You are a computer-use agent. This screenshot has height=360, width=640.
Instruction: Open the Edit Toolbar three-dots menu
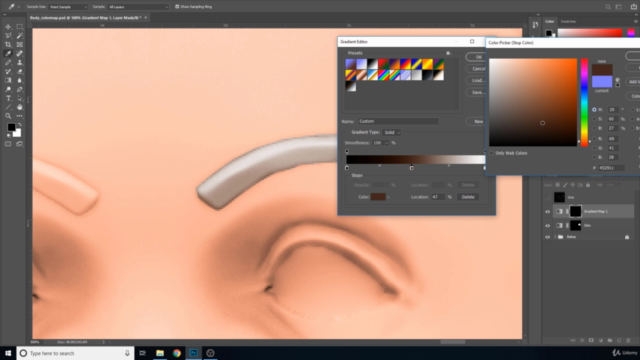(x=20, y=116)
